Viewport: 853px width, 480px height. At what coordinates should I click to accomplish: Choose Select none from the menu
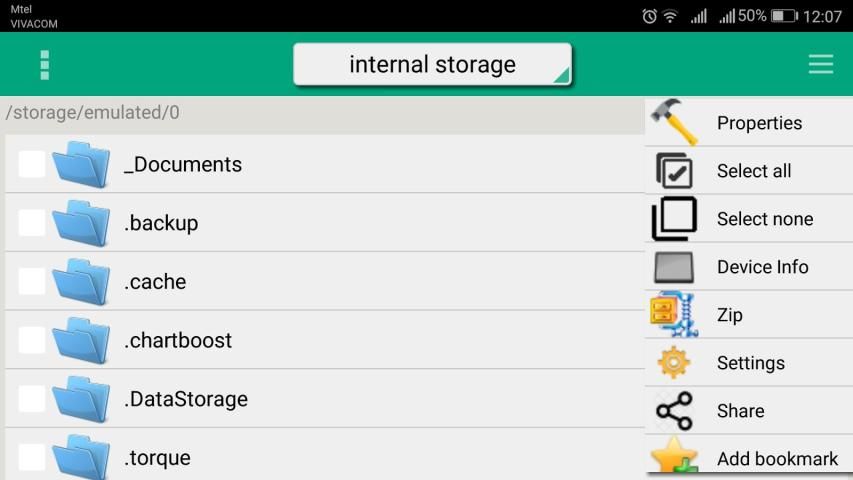[x=765, y=219]
